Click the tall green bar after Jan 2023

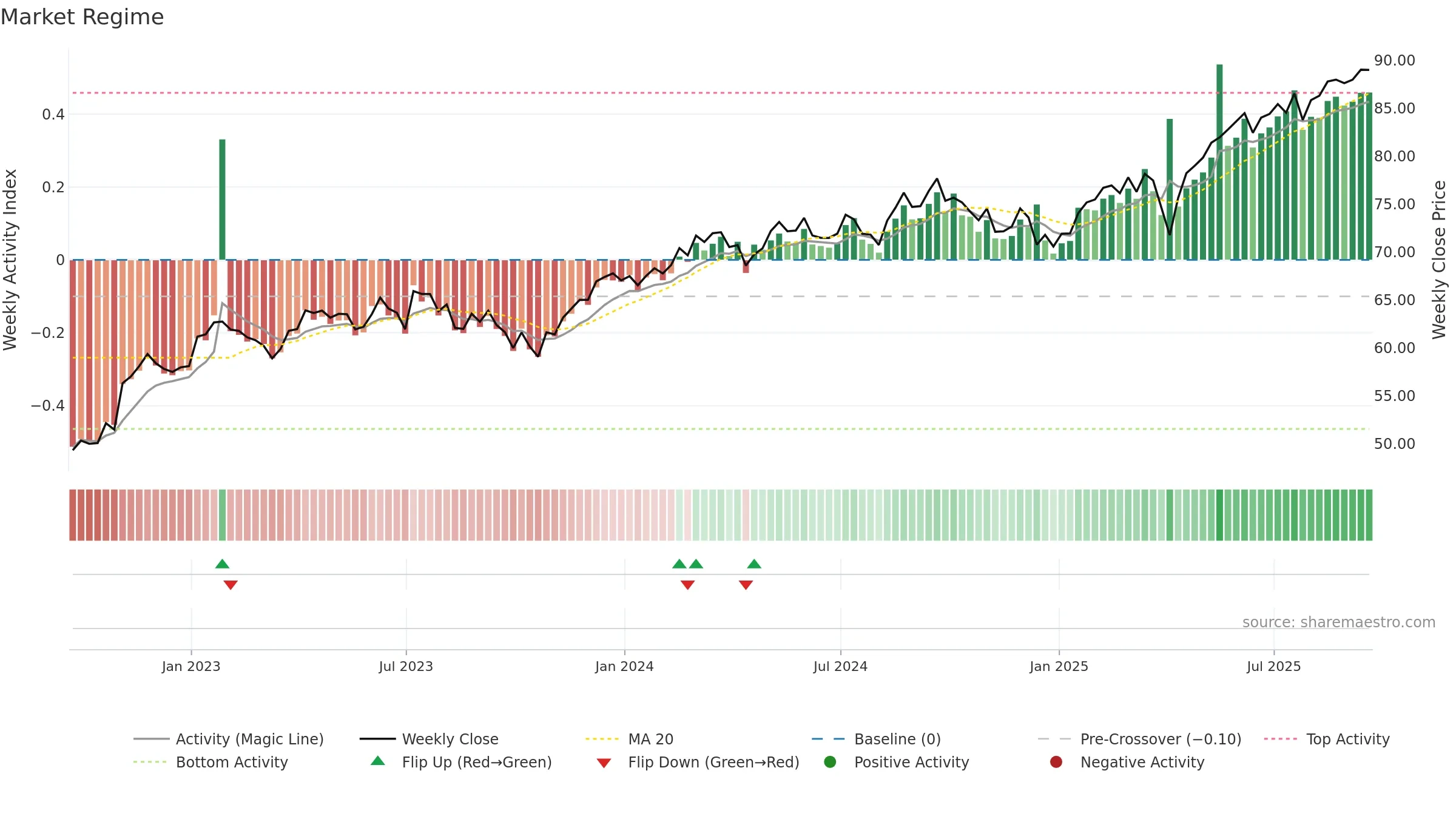222,200
